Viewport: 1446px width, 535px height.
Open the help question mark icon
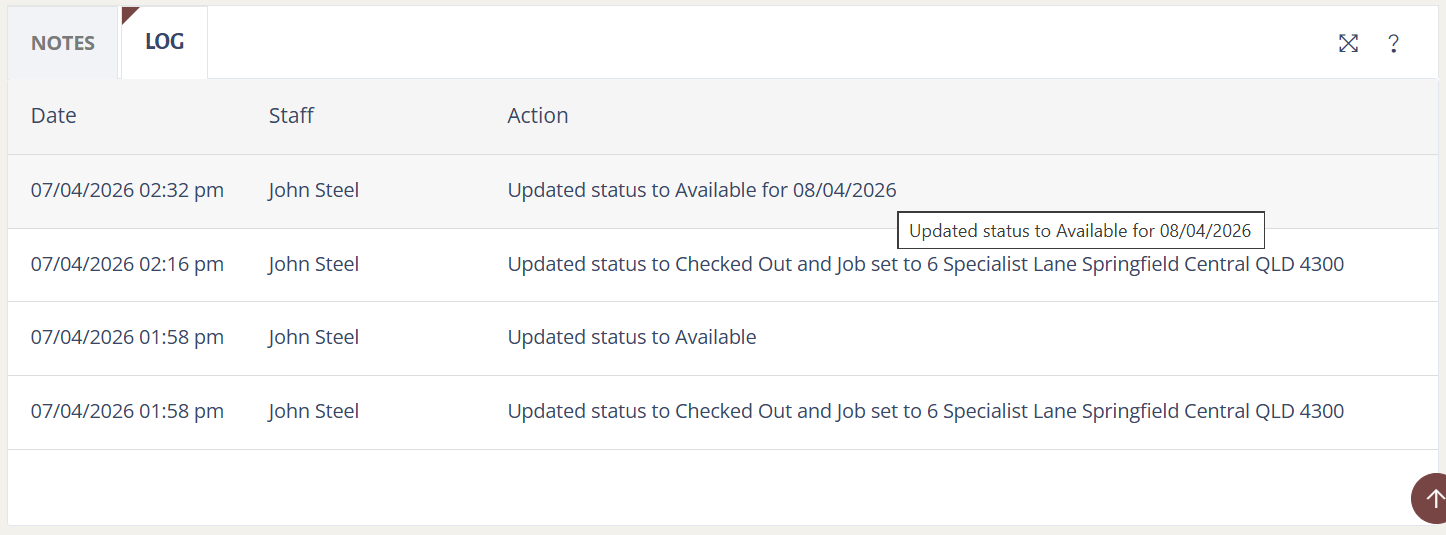click(x=1393, y=43)
